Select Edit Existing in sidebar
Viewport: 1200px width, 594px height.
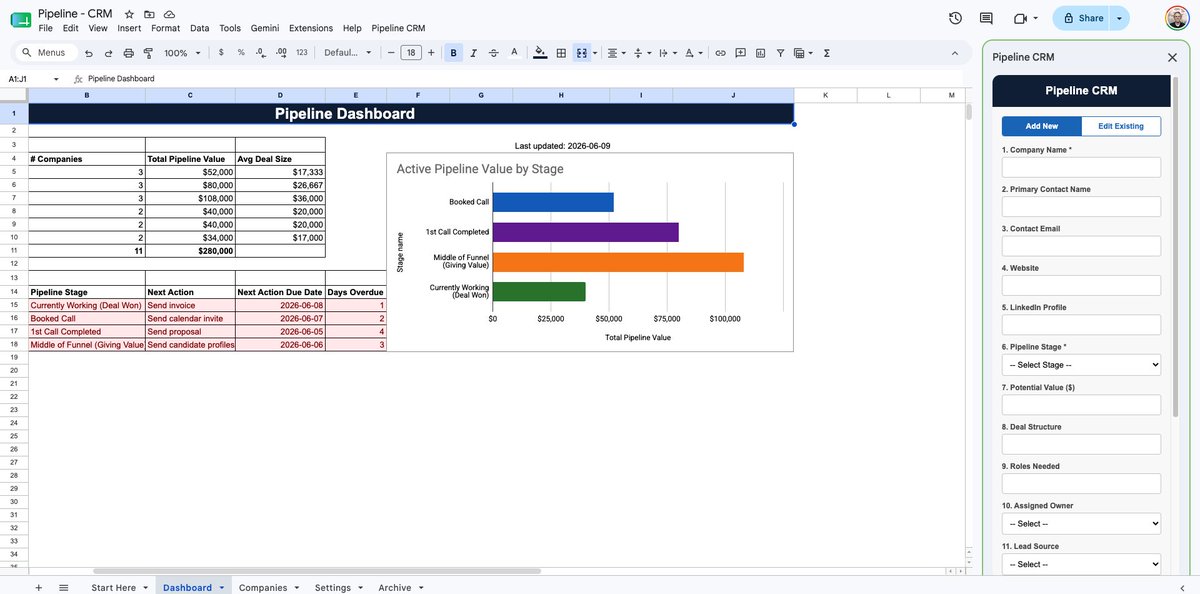(x=1121, y=126)
